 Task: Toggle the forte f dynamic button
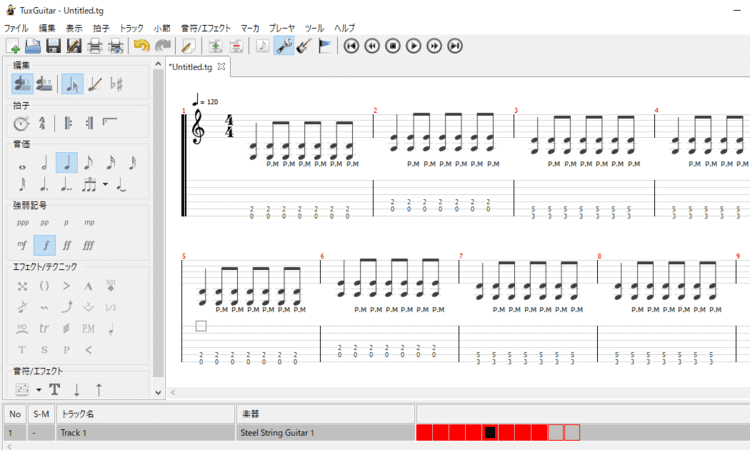tap(44, 244)
